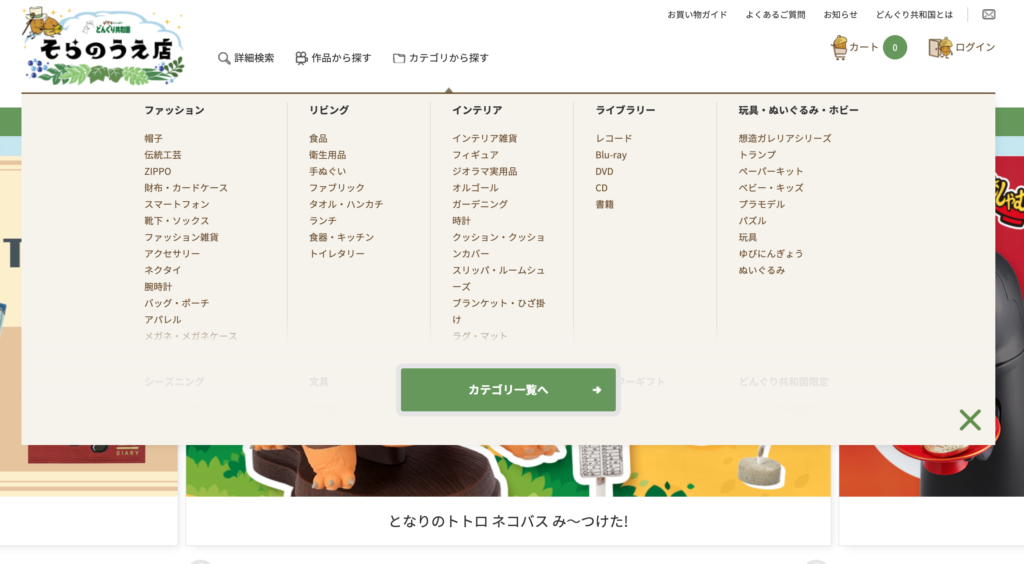Screen dimensions: 1024x564
Task: Click the magnifier icon for 詳細検索
Action: pos(224,58)
